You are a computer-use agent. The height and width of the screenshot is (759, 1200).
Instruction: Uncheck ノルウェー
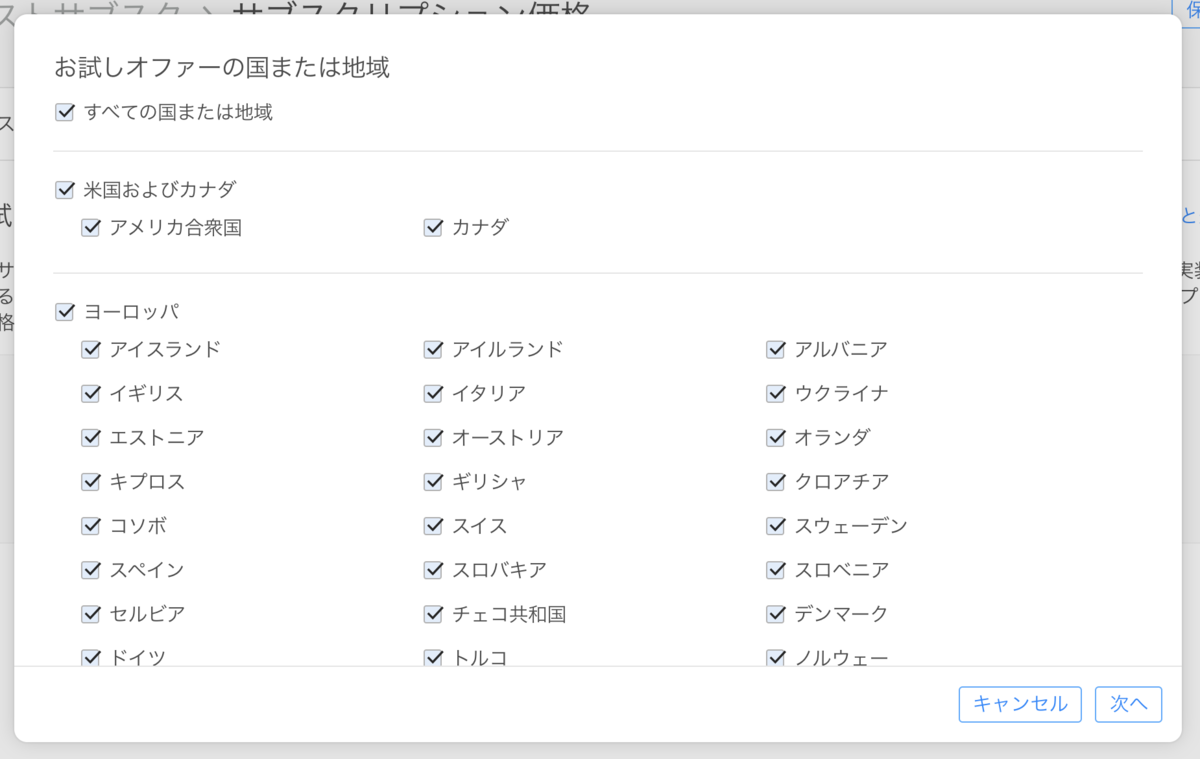775,657
